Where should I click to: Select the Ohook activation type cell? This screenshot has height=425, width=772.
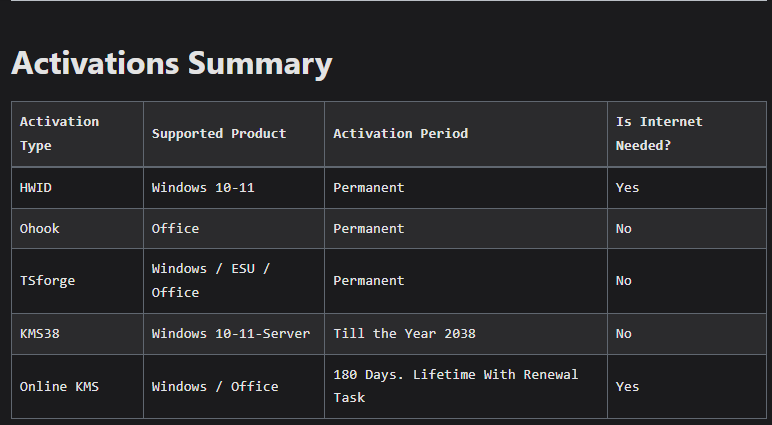pos(40,228)
